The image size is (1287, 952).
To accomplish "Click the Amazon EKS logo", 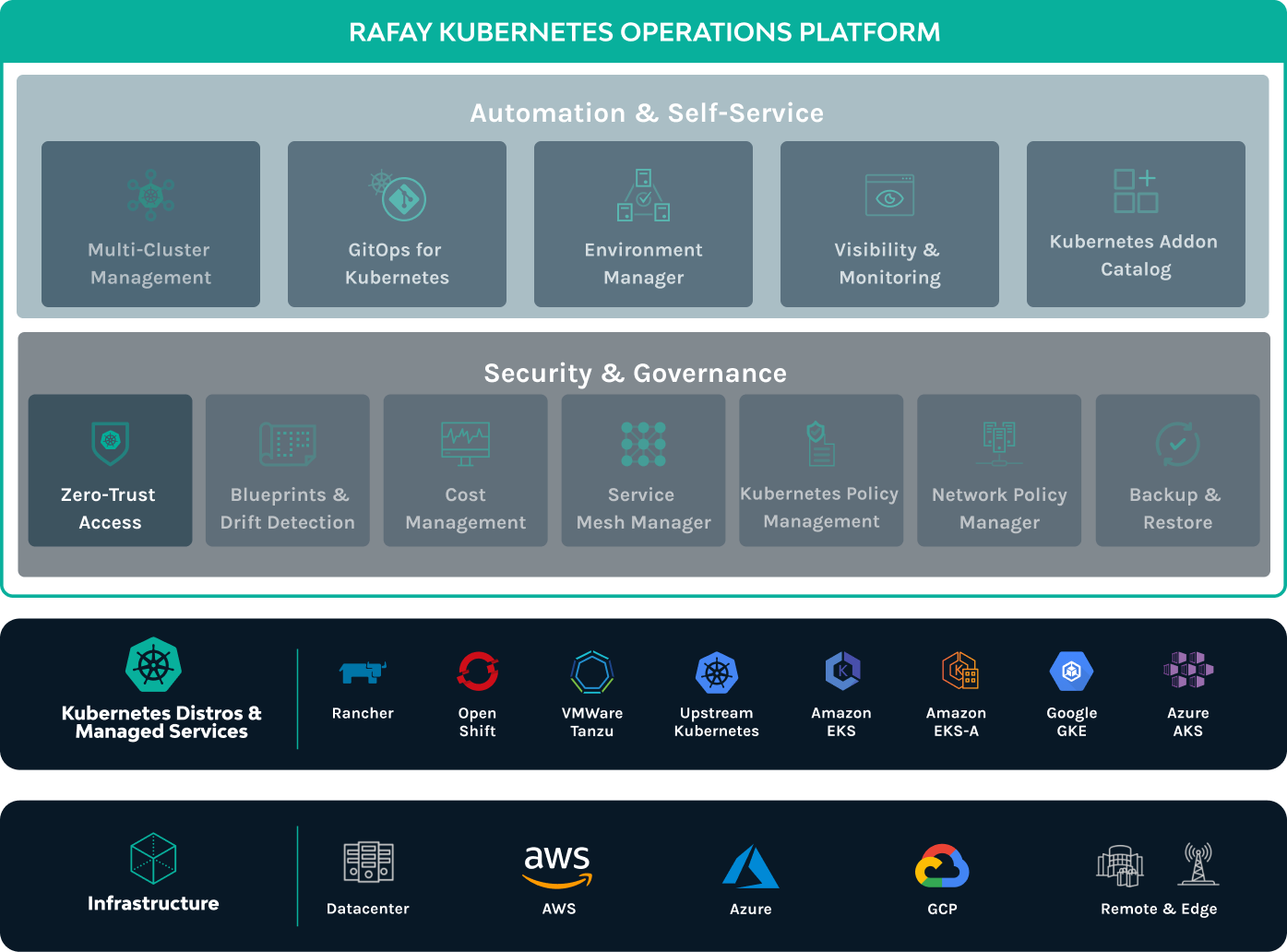I will pyautogui.click(x=842, y=671).
